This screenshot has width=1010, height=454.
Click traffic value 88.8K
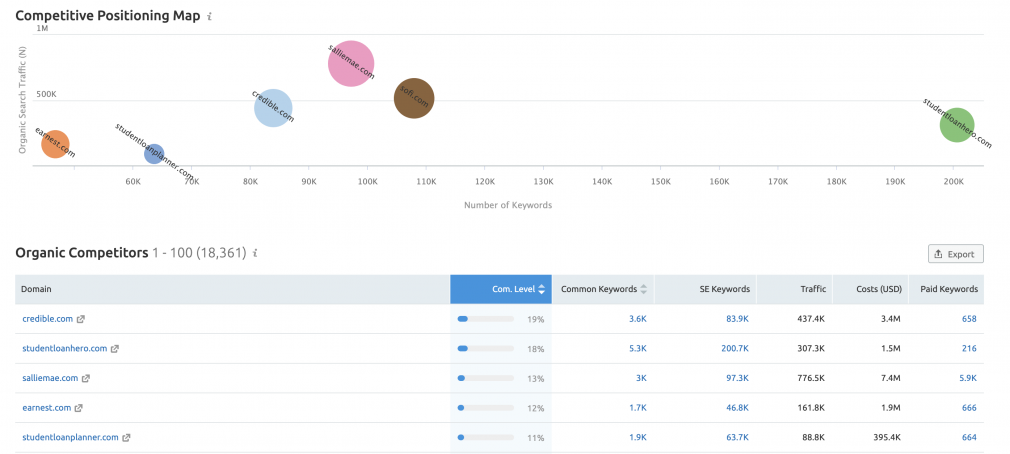(814, 437)
